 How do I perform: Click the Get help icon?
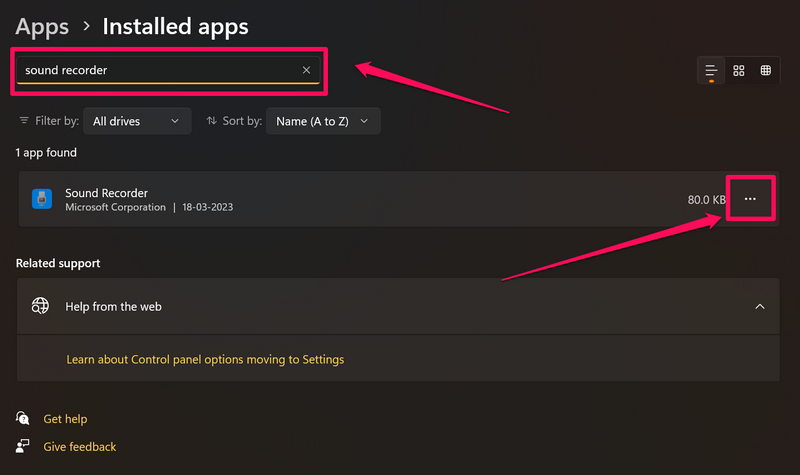point(23,419)
